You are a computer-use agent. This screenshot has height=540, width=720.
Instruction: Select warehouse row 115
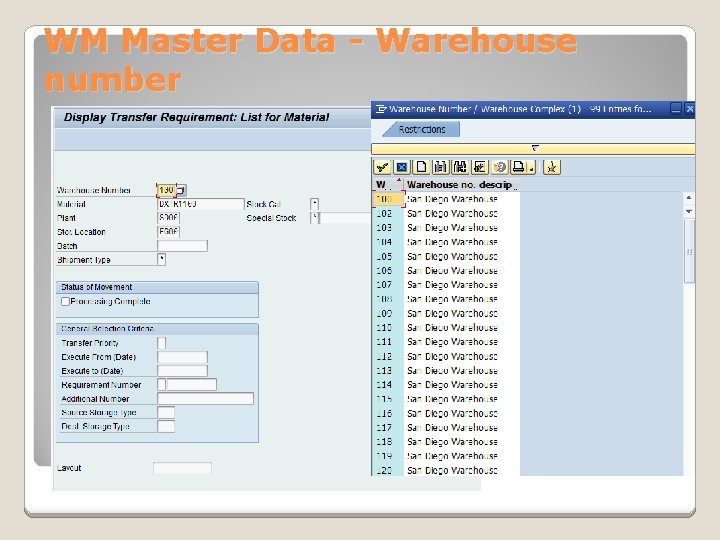click(x=446, y=399)
